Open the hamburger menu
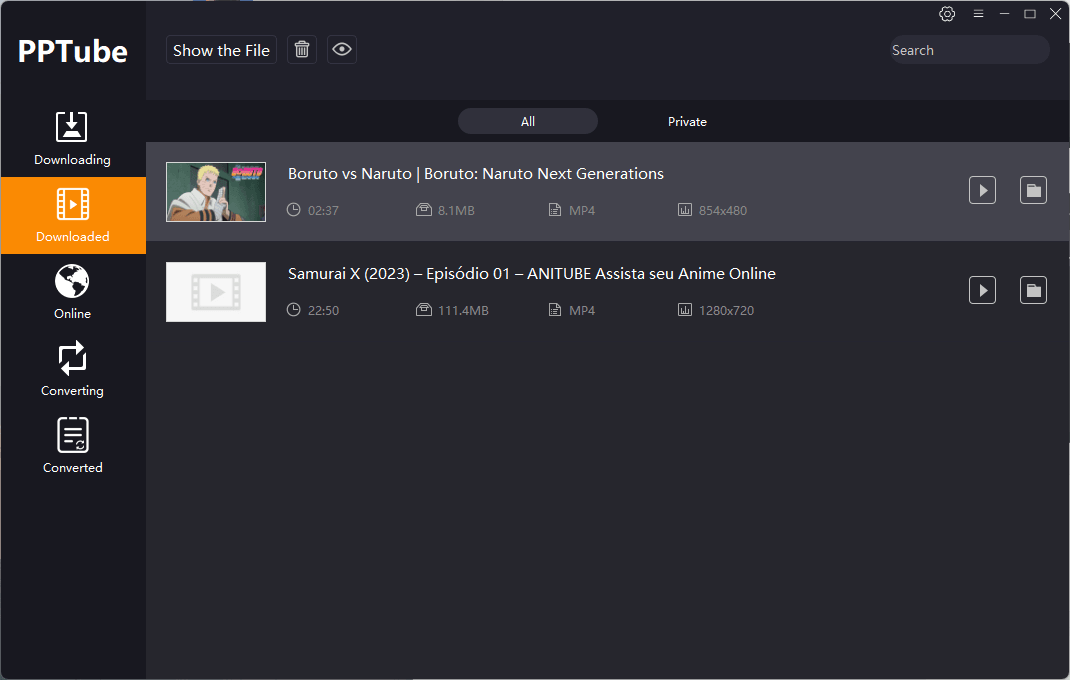1070x680 pixels. (978, 14)
